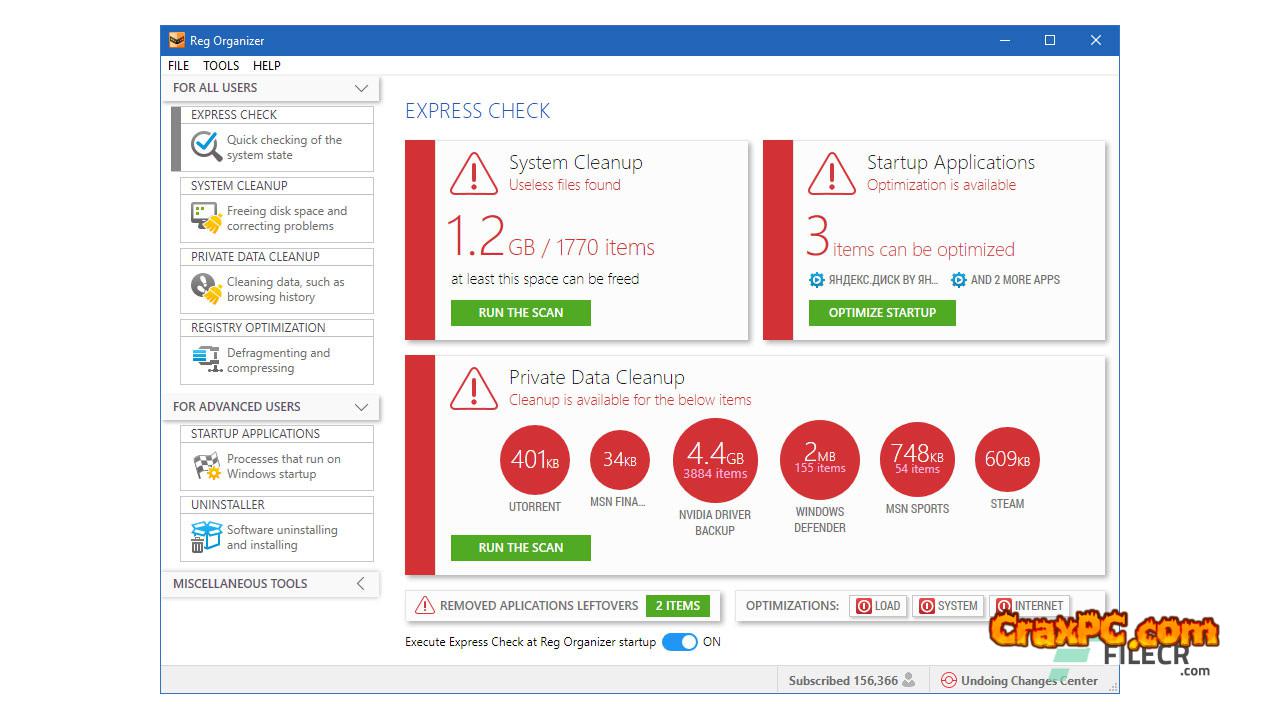Click the Private Data Cleanup sidebar icon
Screen dimensions: 1280x720
pos(206,289)
